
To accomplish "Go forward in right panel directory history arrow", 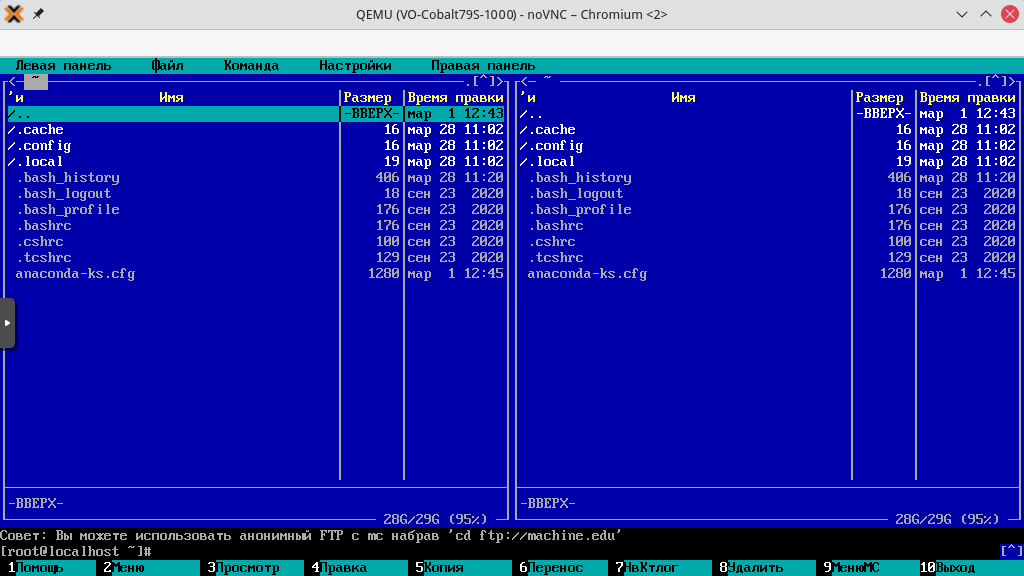I will (1011, 81).
